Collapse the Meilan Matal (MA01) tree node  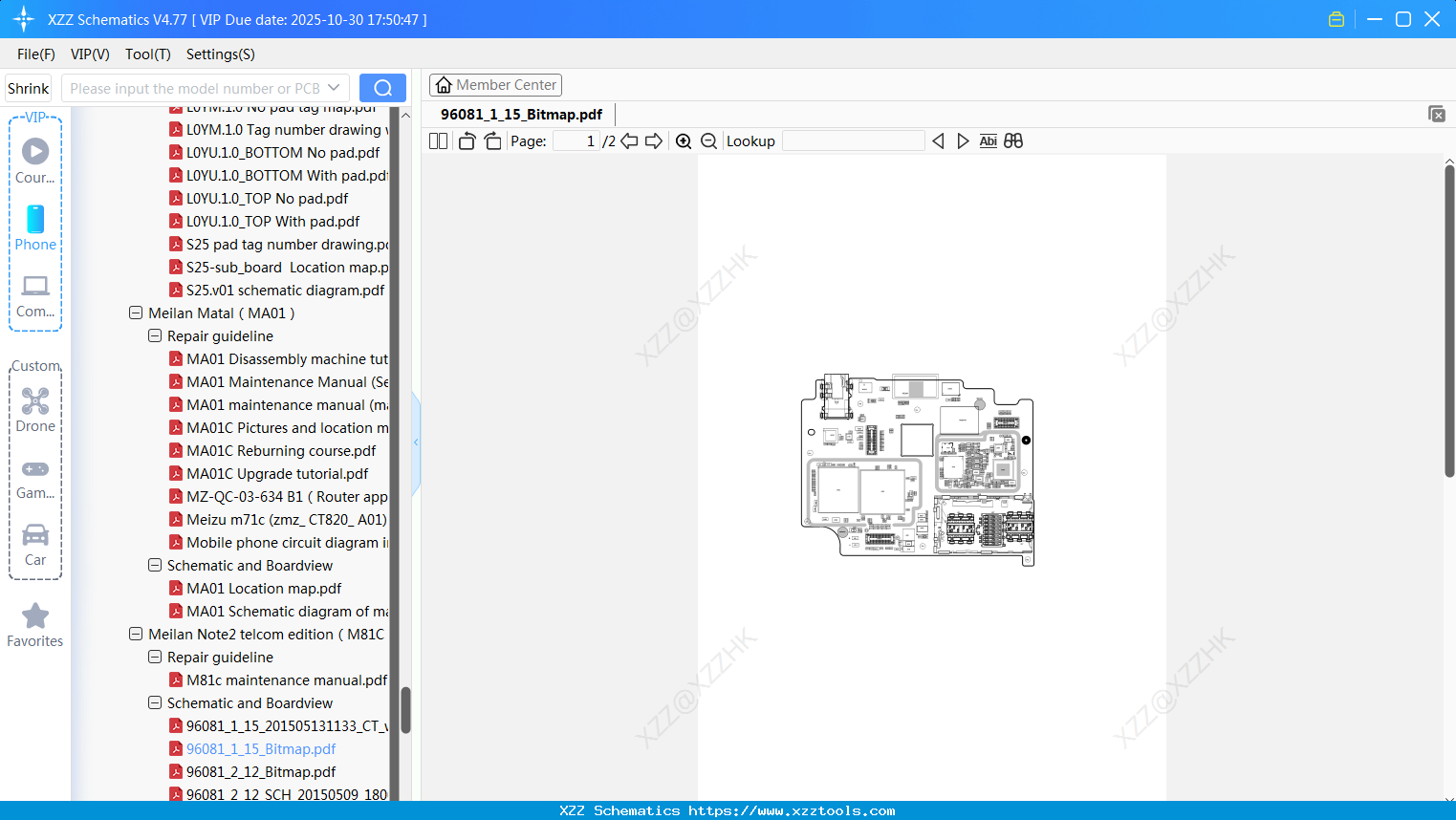(x=135, y=313)
